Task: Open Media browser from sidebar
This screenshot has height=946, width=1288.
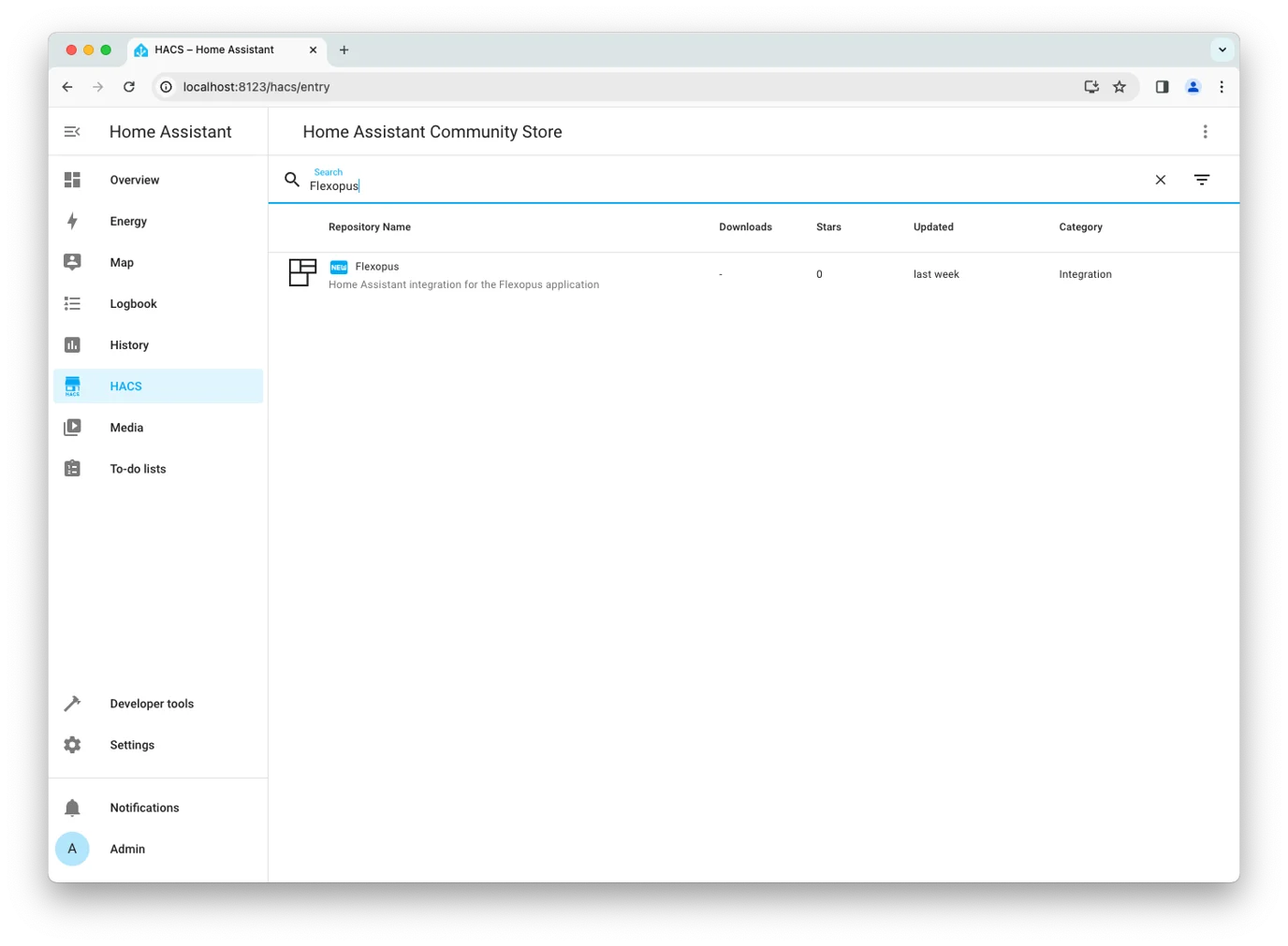Action: (126, 427)
